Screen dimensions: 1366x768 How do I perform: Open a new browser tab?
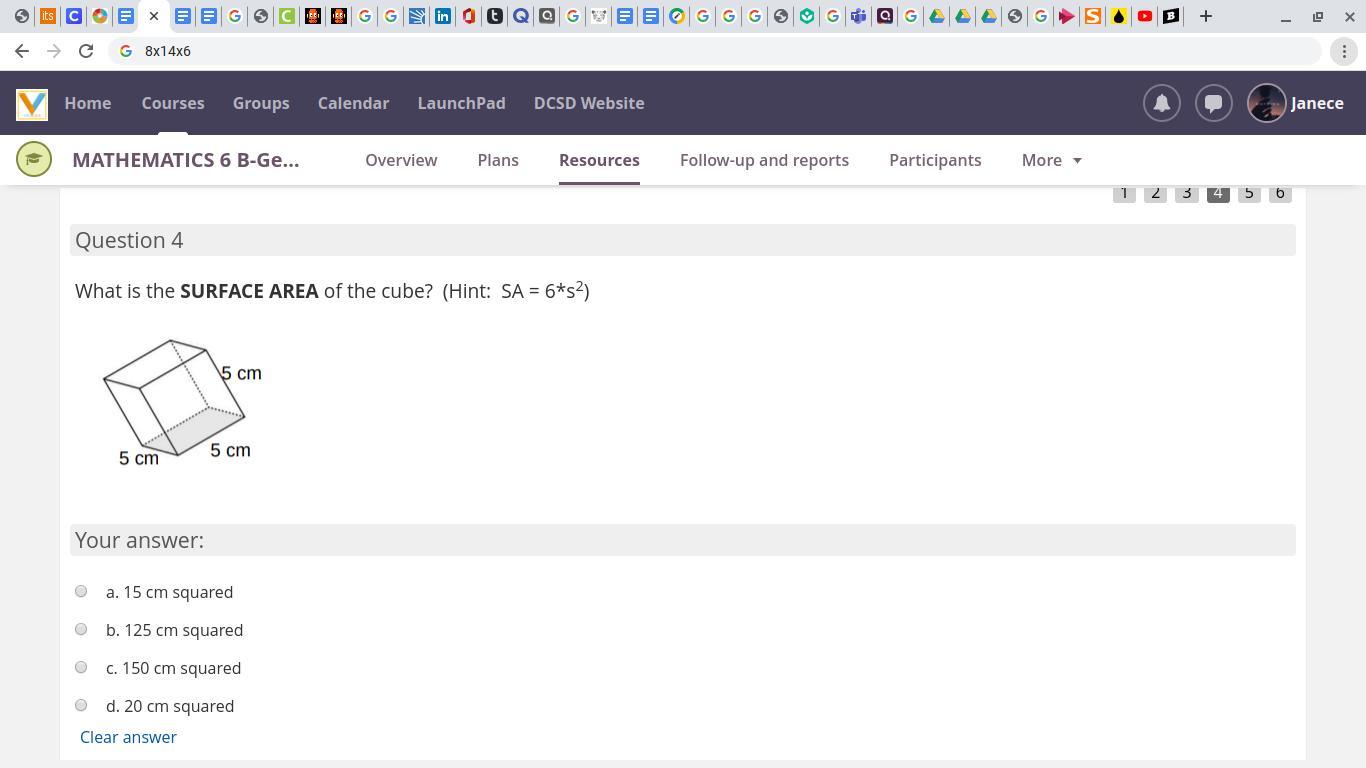[1206, 16]
